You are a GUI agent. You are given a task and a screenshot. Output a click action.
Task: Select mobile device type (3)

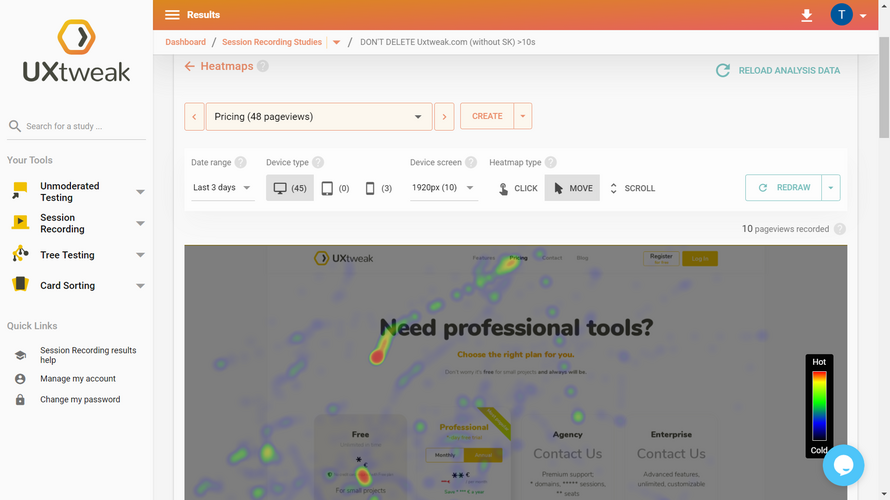click(x=378, y=188)
